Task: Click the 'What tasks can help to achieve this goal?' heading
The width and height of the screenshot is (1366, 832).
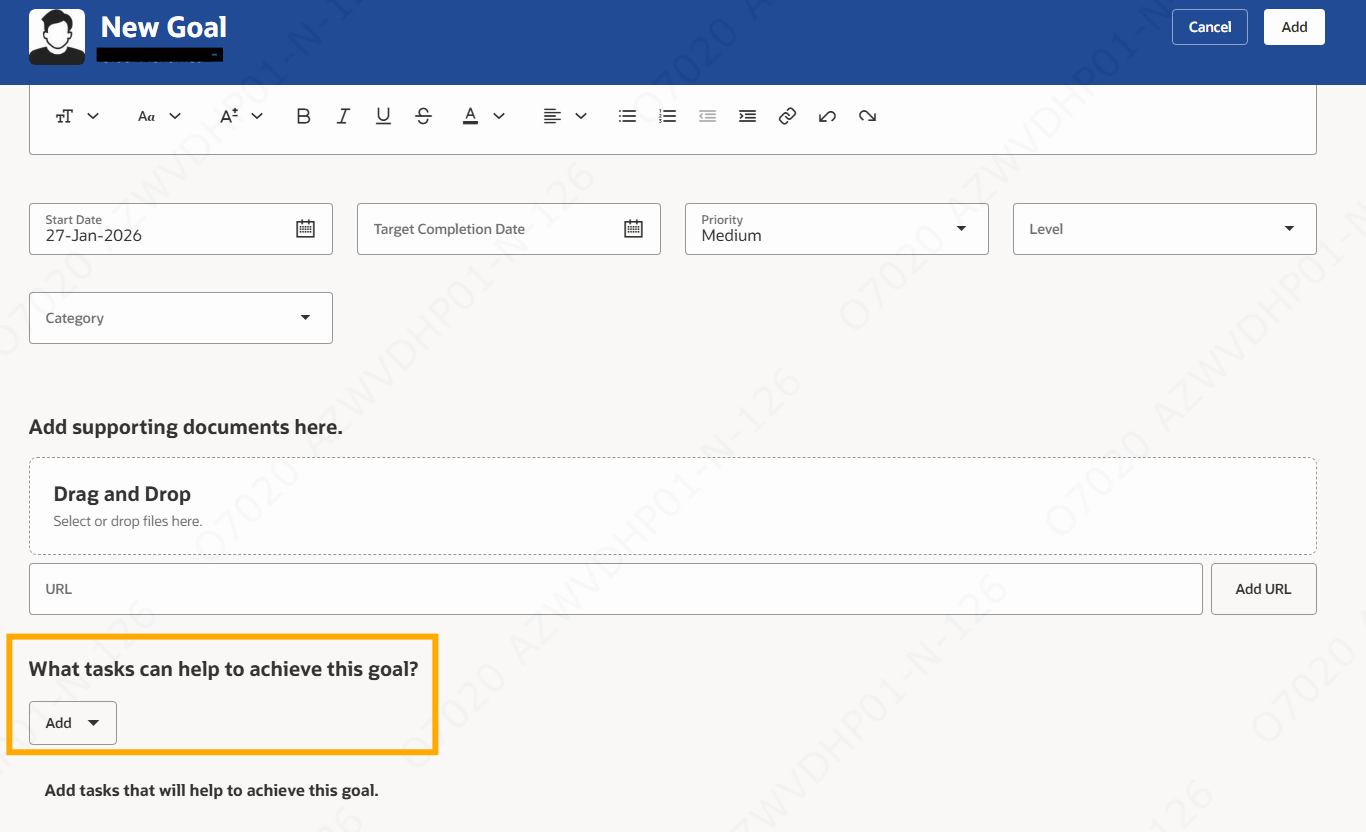Action: [223, 669]
